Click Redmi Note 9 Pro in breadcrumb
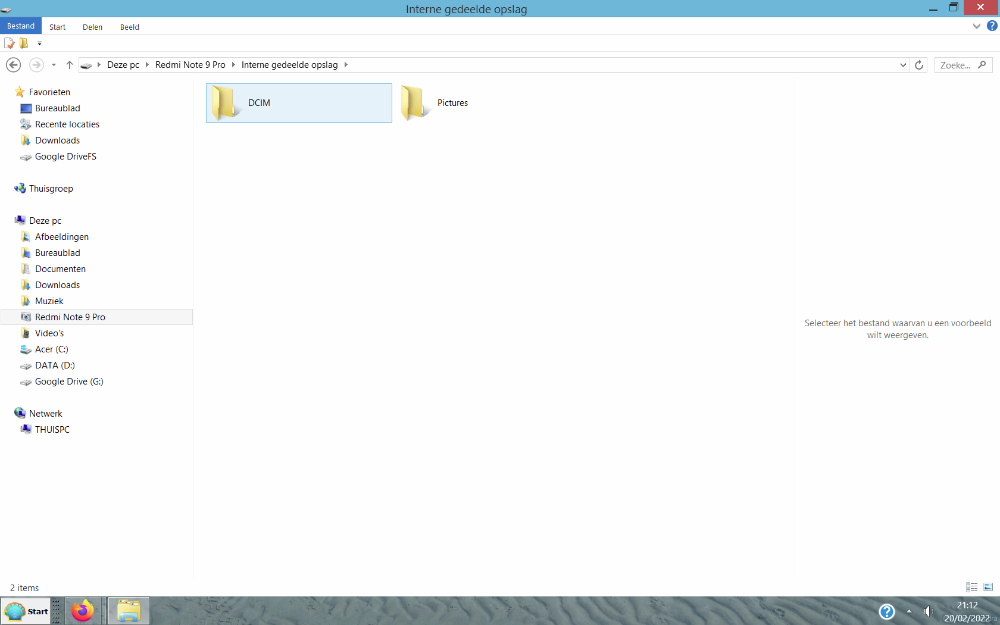The height and width of the screenshot is (625, 1000). pos(190,64)
